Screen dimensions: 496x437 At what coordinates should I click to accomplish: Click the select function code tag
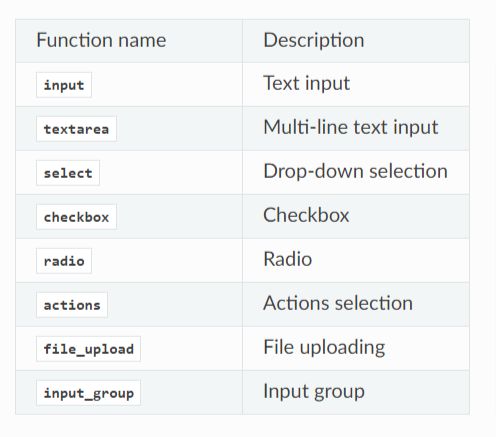coord(68,173)
